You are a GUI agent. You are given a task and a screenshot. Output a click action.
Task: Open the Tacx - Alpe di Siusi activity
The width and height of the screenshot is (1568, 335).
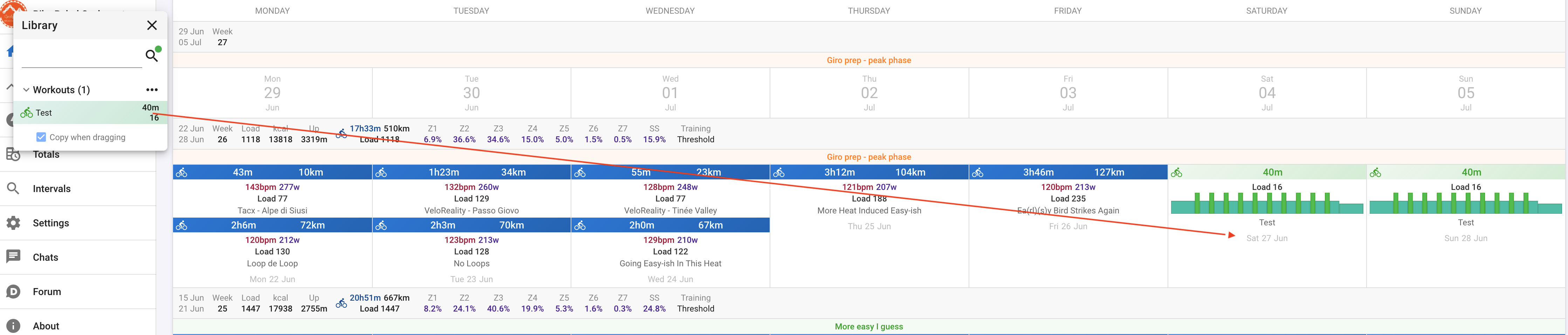272,211
